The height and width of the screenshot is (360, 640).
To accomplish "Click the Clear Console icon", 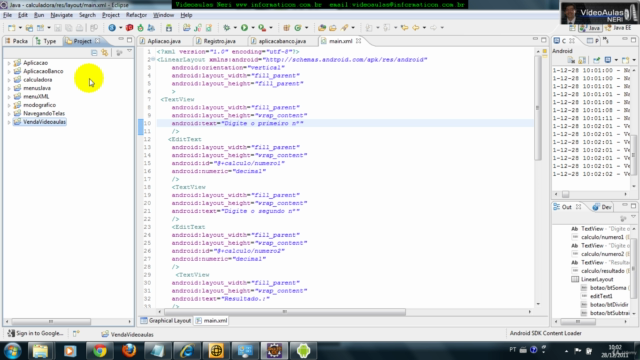I will click(x=571, y=60).
